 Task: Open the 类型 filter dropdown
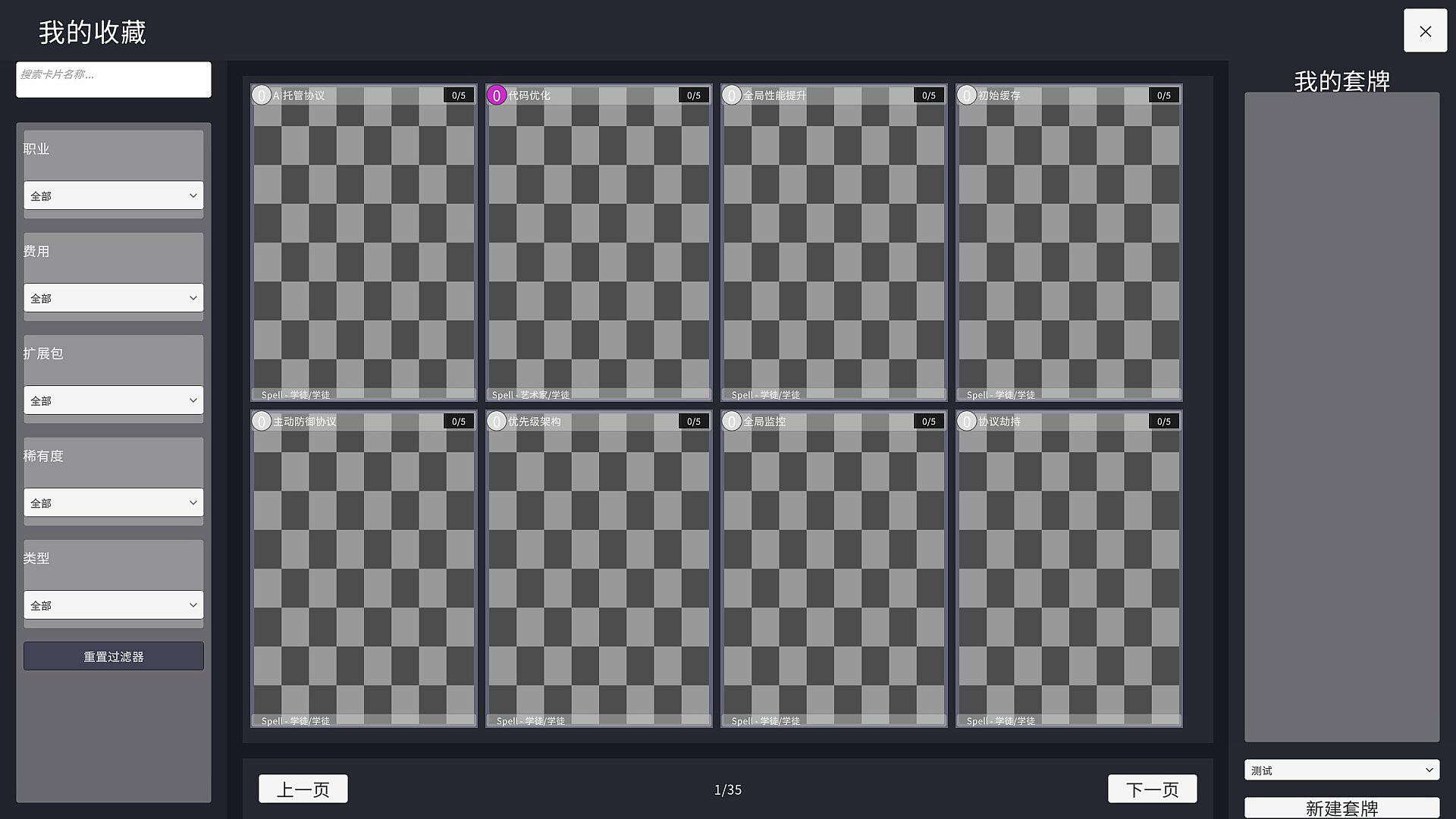coord(114,605)
